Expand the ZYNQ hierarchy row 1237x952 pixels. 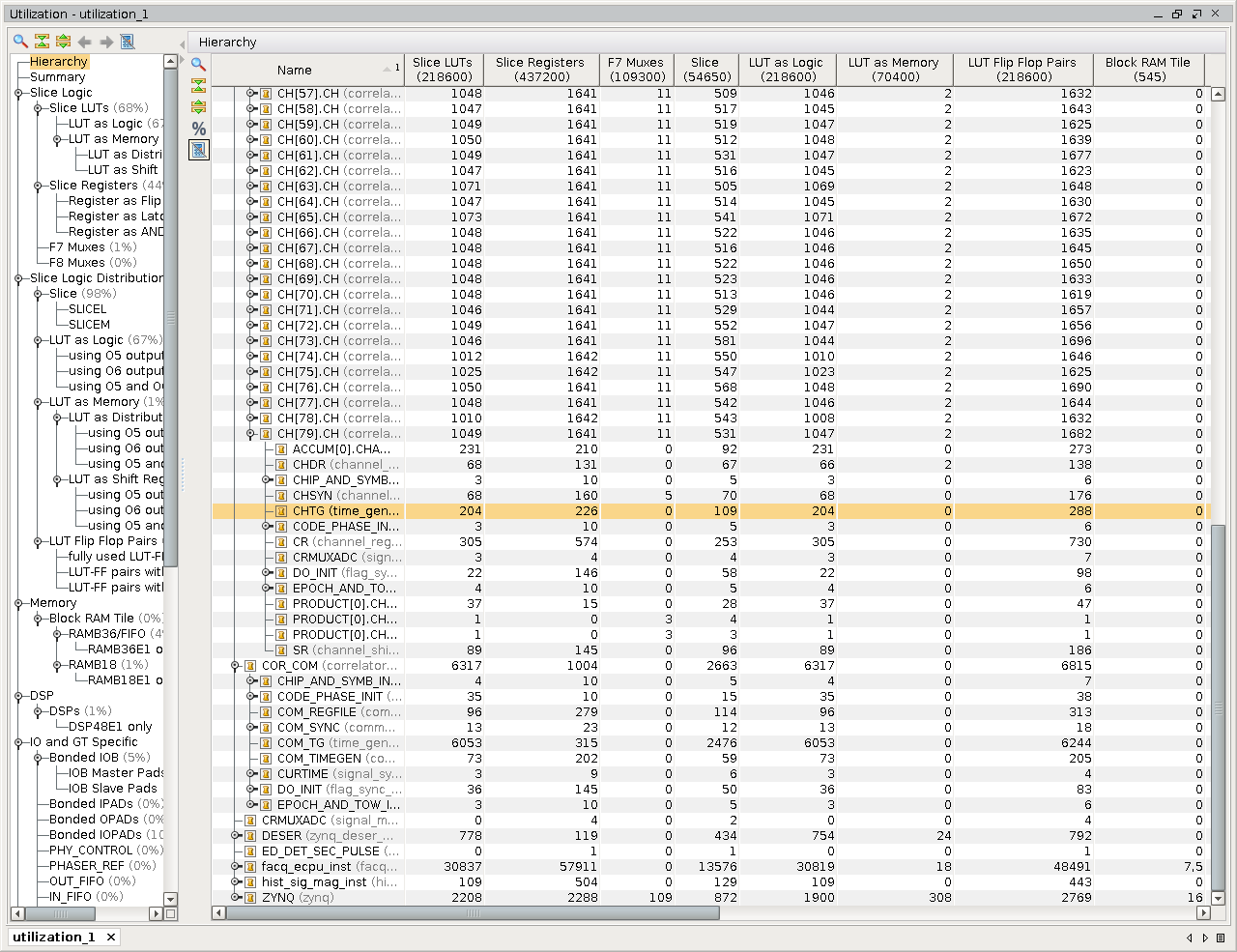click(x=235, y=898)
